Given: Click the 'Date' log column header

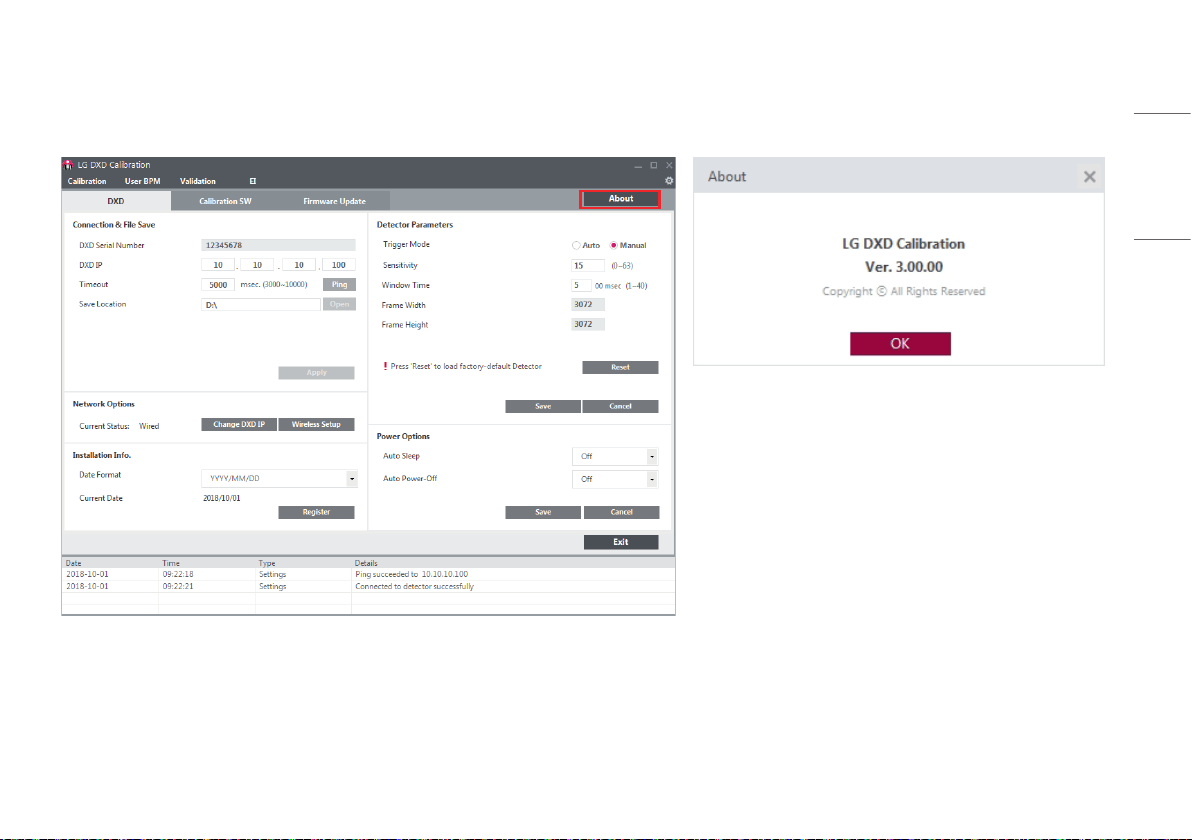Looking at the screenshot, I should point(74,563).
